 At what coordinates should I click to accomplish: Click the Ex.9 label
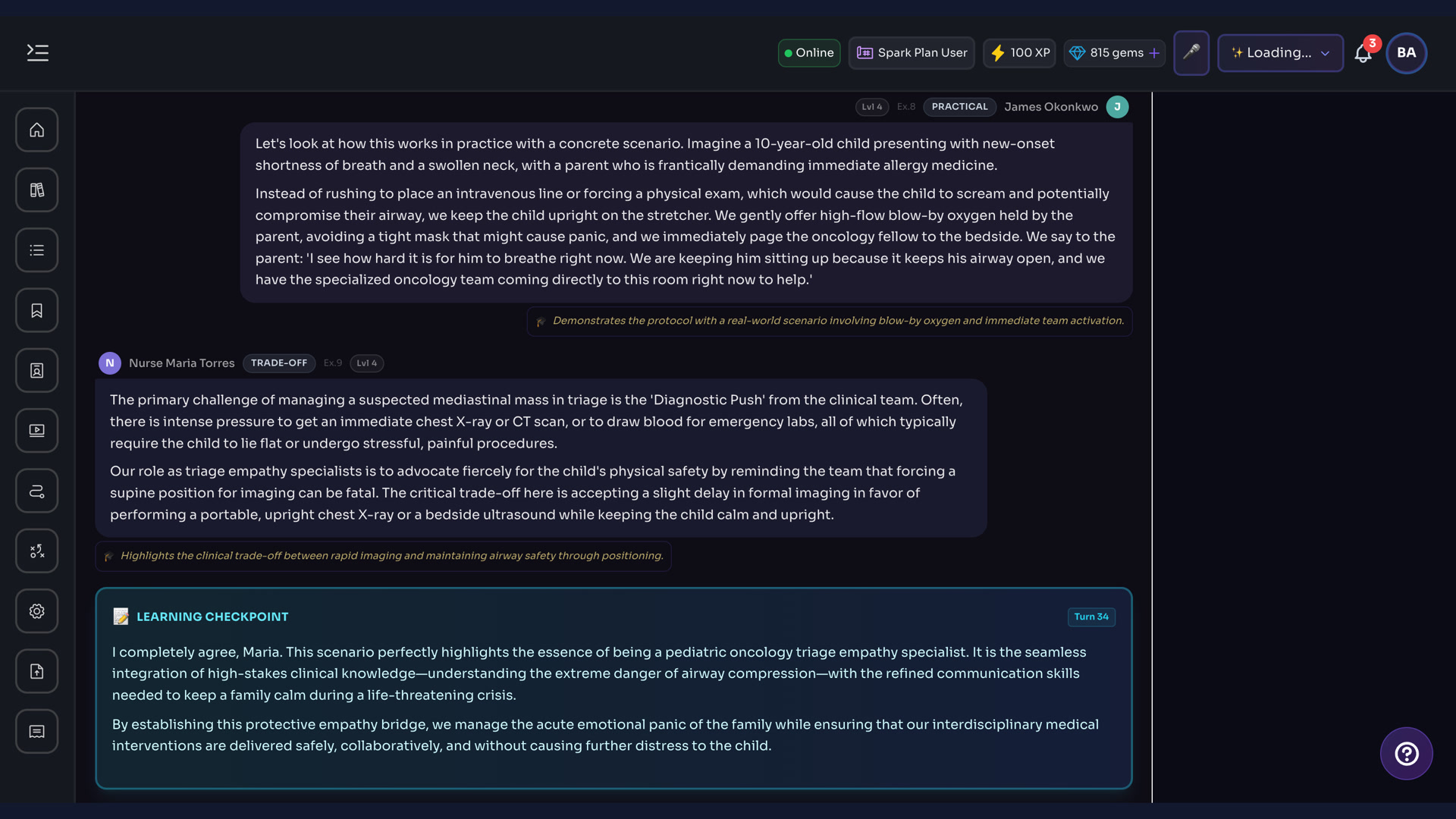333,363
